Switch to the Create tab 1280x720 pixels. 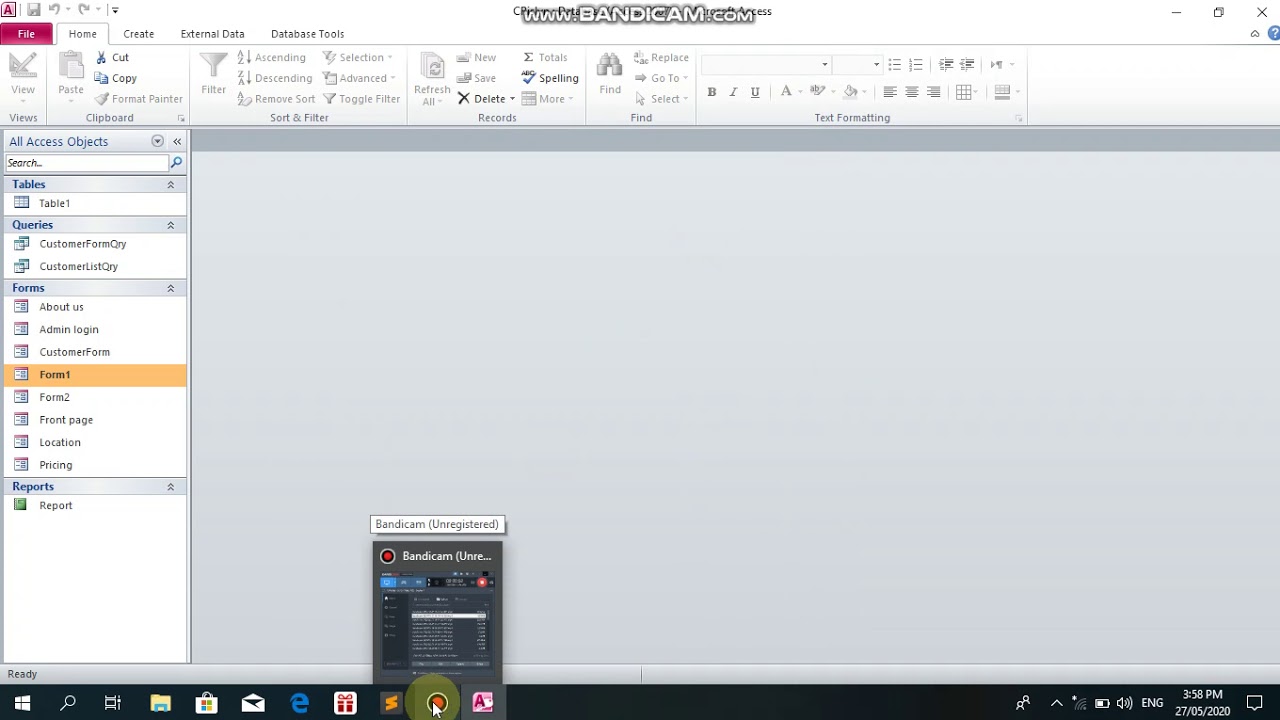138,34
